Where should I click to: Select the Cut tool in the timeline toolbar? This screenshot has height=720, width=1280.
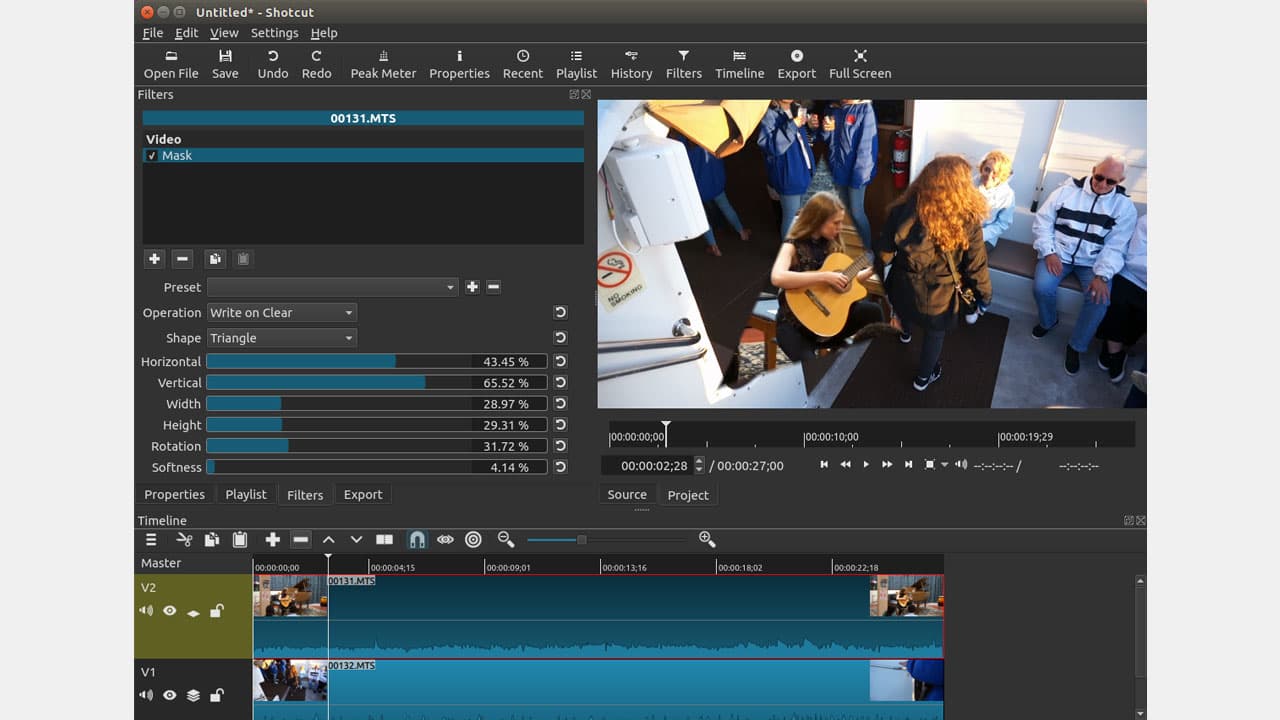[183, 539]
